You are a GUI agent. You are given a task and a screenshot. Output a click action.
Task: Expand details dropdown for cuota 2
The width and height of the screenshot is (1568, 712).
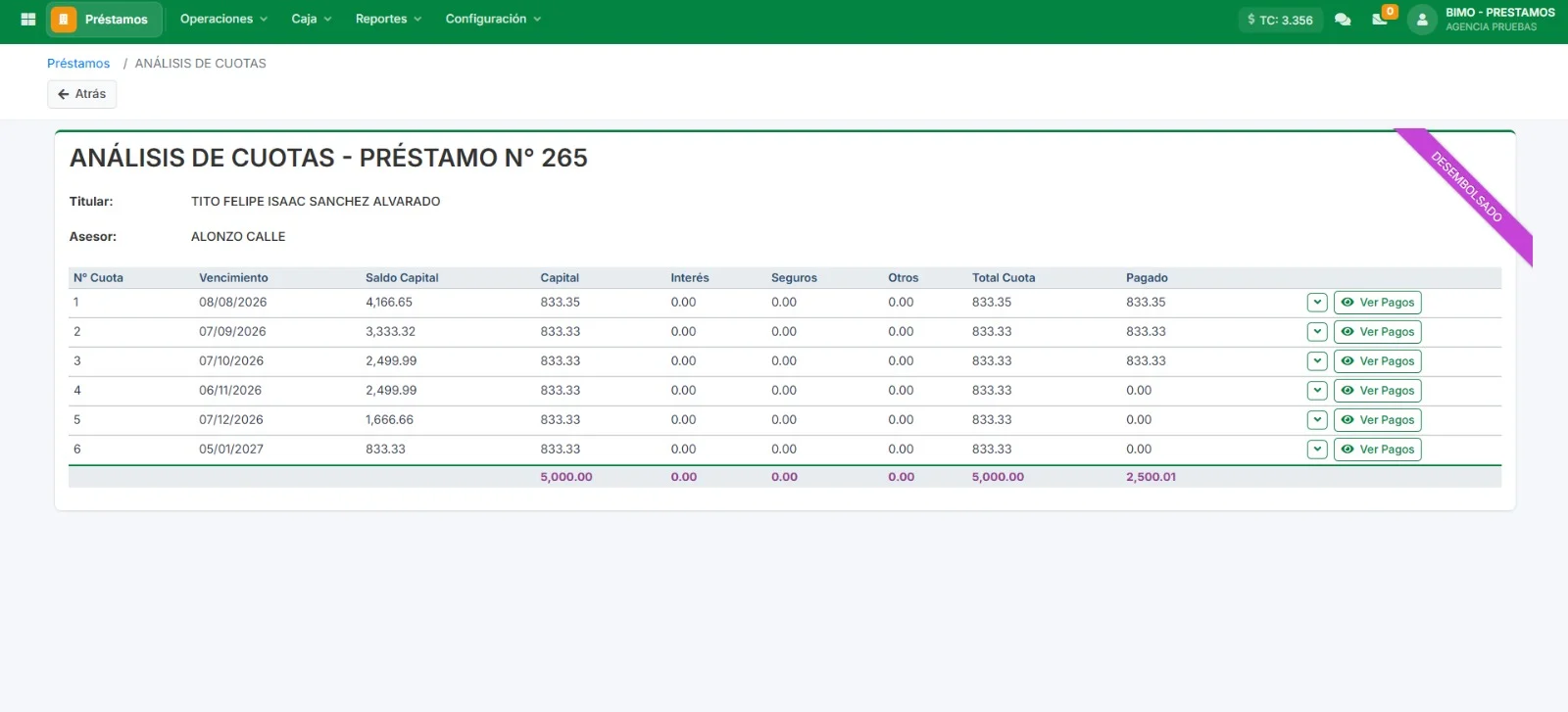[x=1317, y=332]
